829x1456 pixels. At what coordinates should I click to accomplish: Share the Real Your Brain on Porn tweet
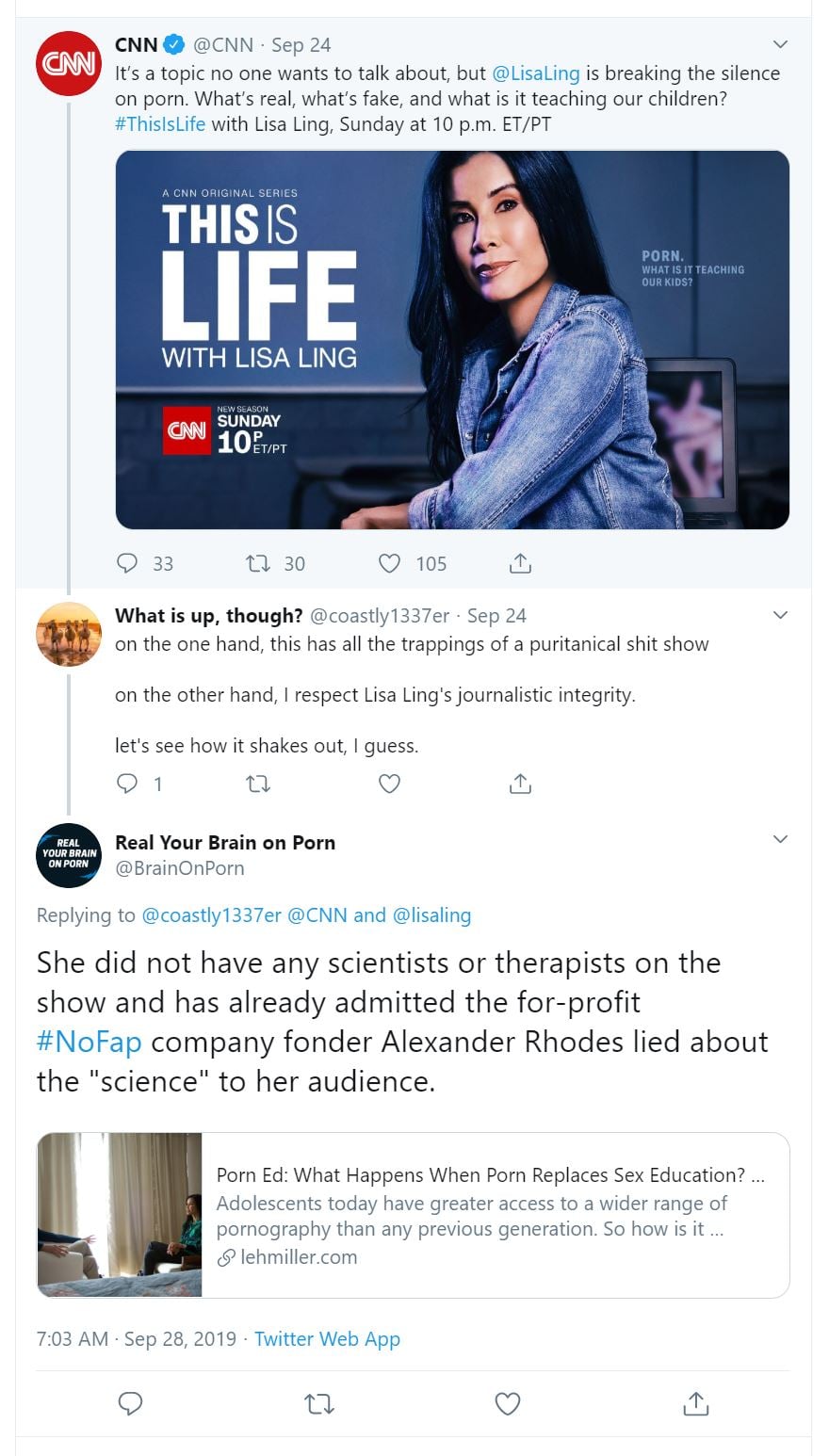pyautogui.click(x=695, y=1404)
